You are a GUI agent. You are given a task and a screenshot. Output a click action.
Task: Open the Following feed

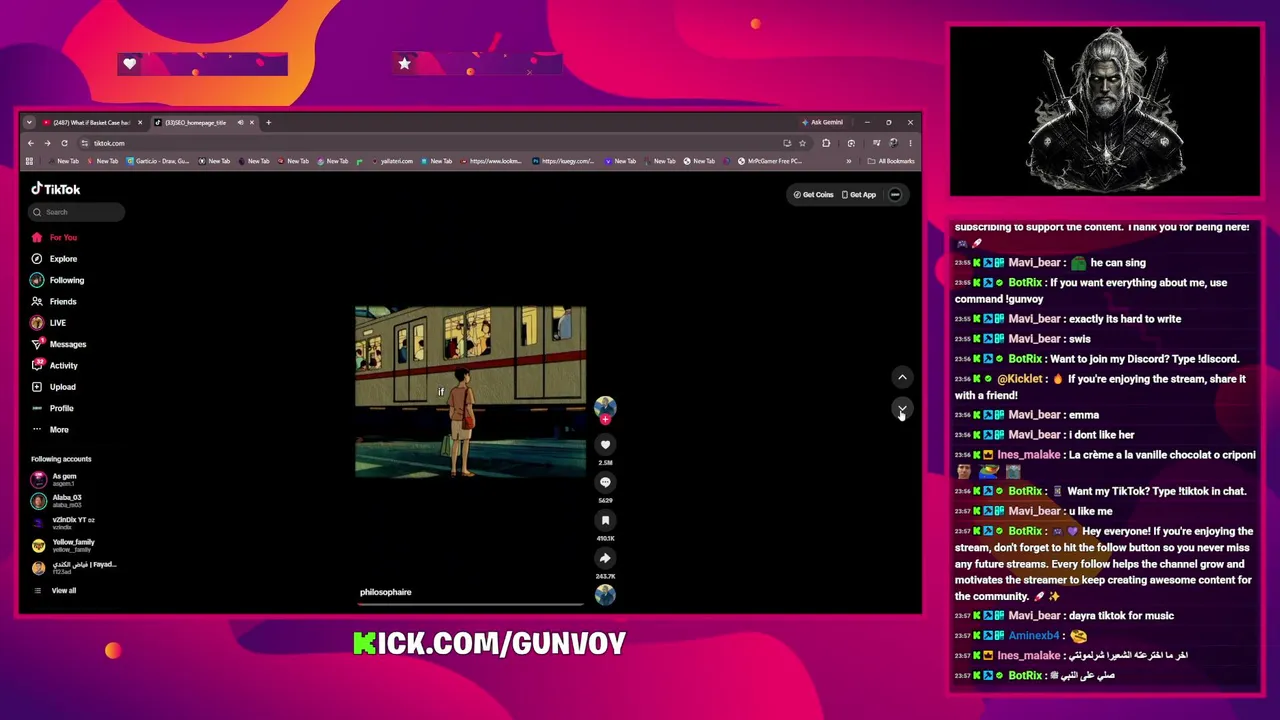(58, 280)
